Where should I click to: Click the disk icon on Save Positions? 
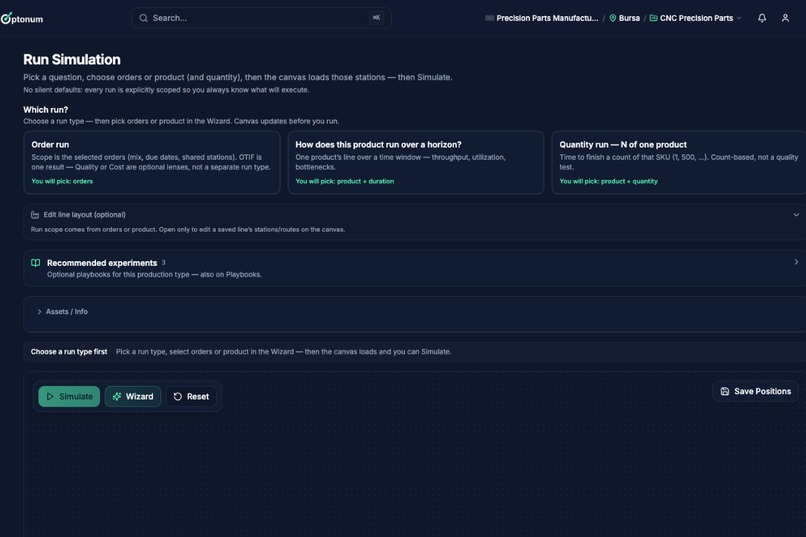click(x=725, y=392)
